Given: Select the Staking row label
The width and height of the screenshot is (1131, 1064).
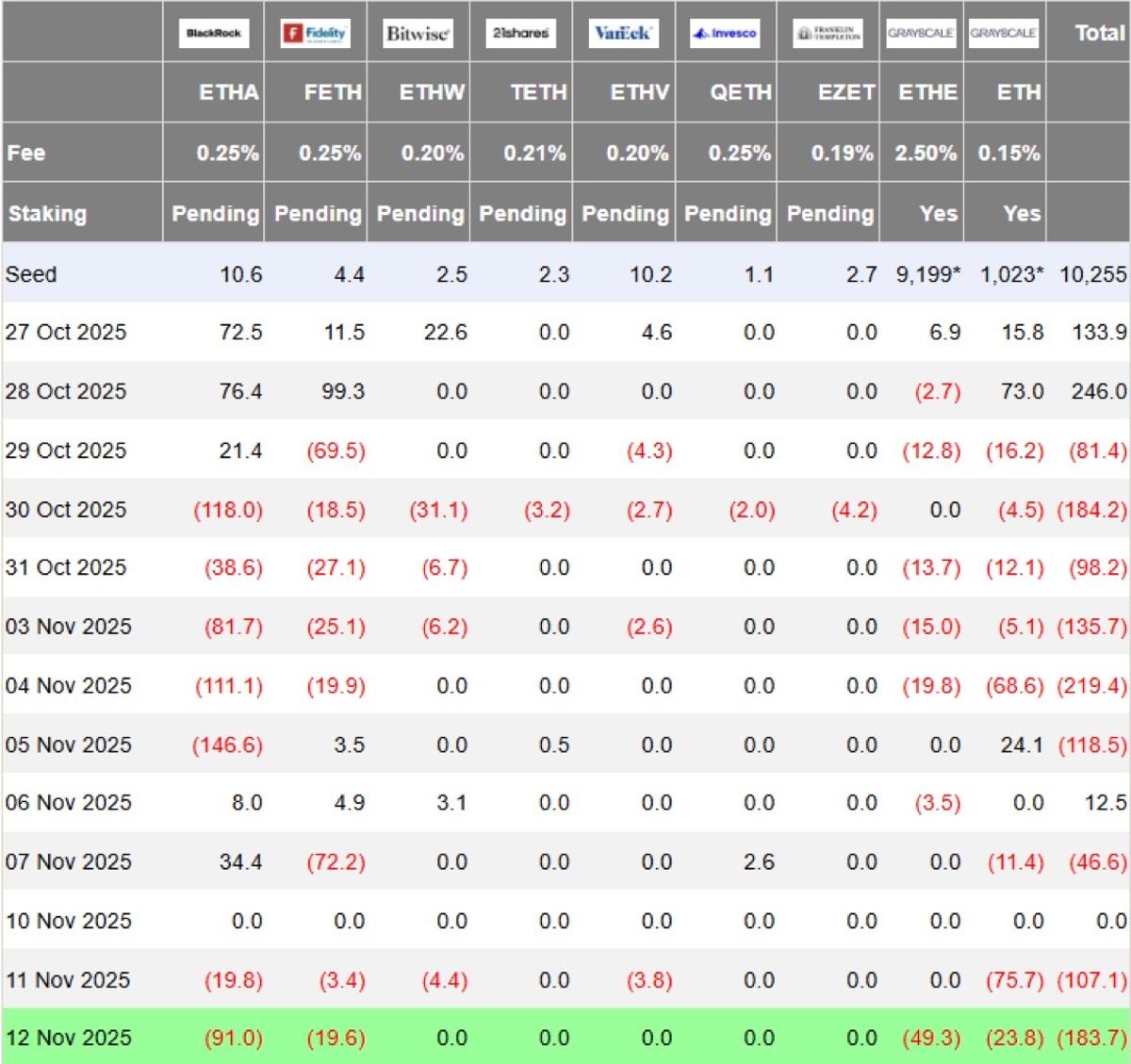Looking at the screenshot, I should [x=47, y=214].
